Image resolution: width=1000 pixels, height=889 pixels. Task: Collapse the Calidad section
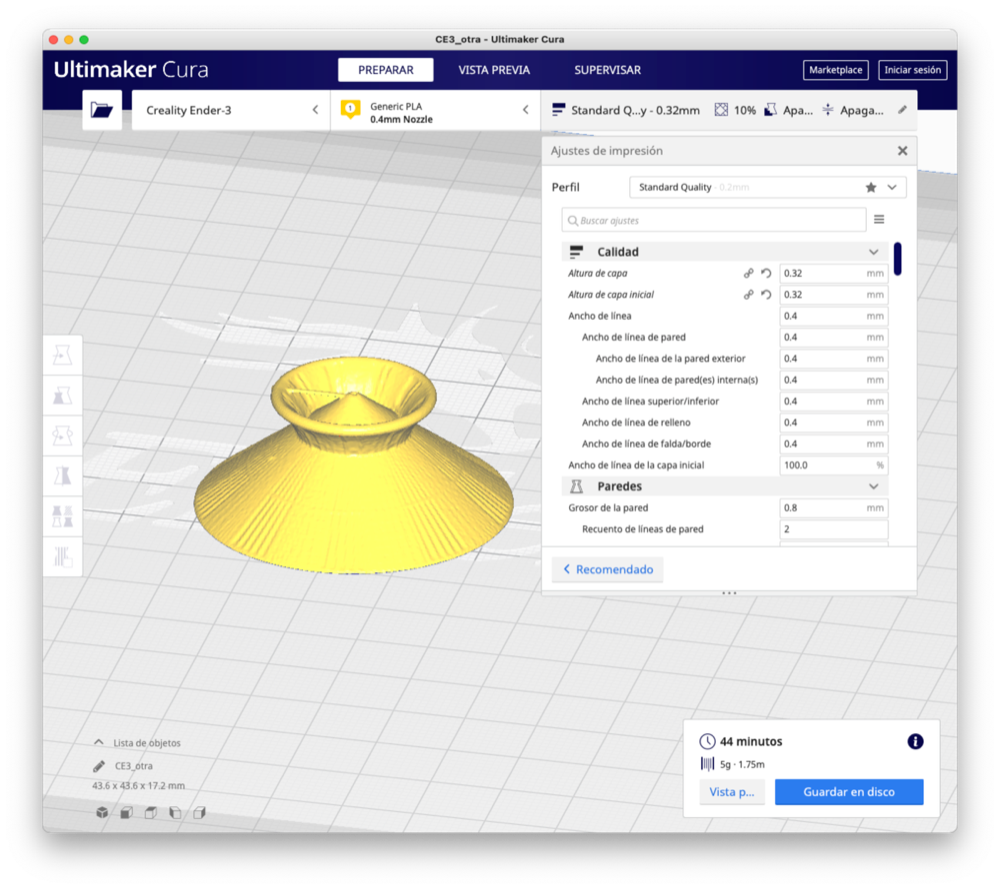[874, 252]
